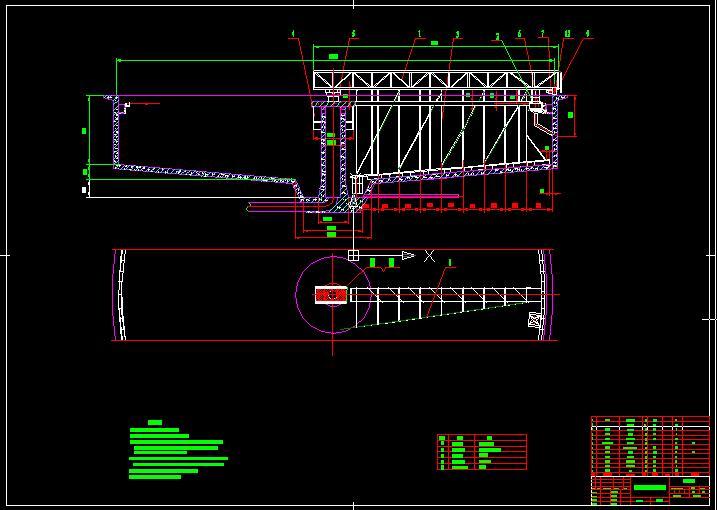Select the green notes text block
Screen dimensions: 717x510
click(x=178, y=450)
